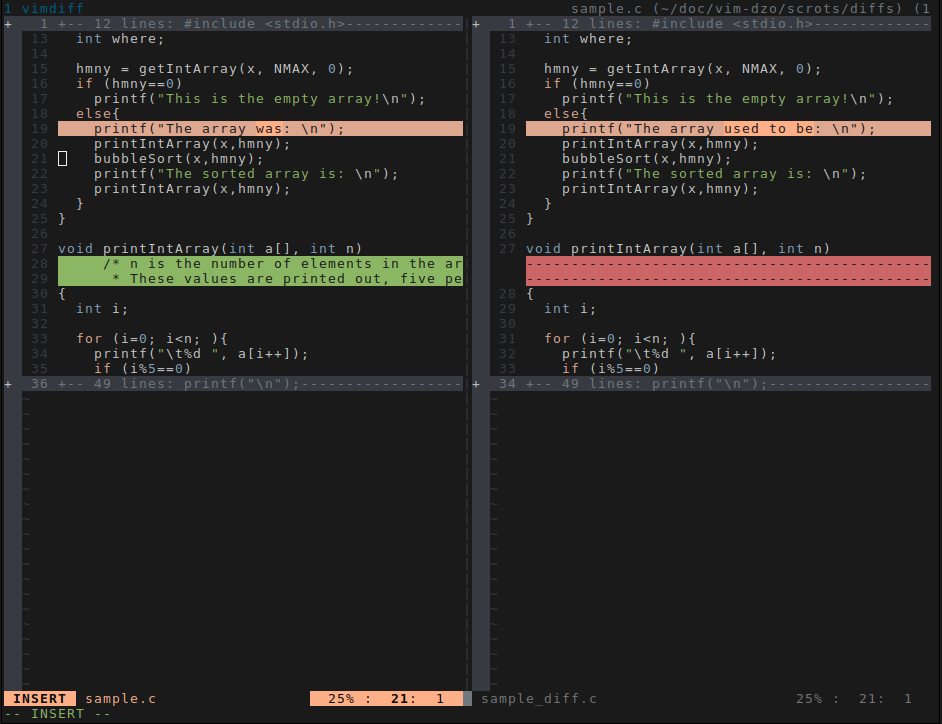Click 'if (hmny==0)' line 16 in left pane
Screen dimensions: 942x724
[129, 84]
